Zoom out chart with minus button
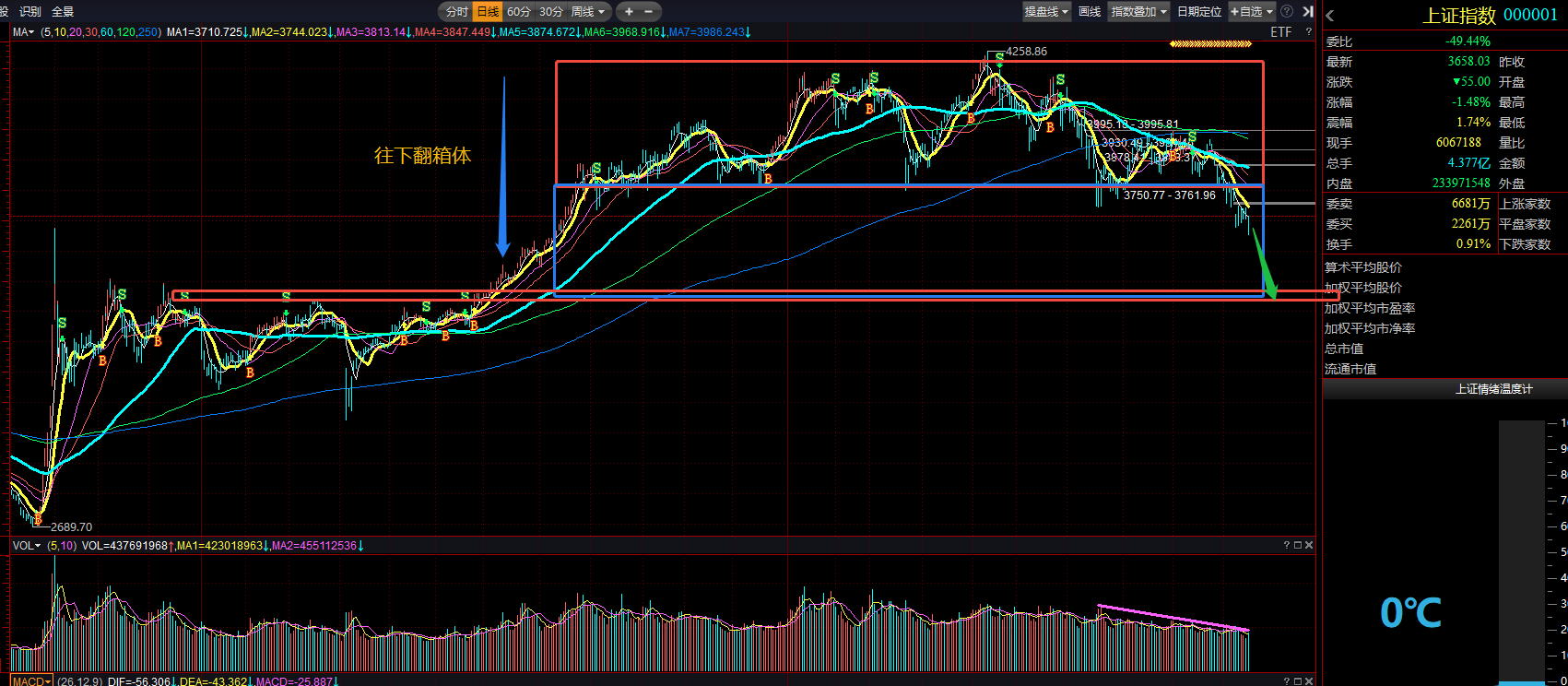Image resolution: width=1568 pixels, height=686 pixels. coord(649,12)
